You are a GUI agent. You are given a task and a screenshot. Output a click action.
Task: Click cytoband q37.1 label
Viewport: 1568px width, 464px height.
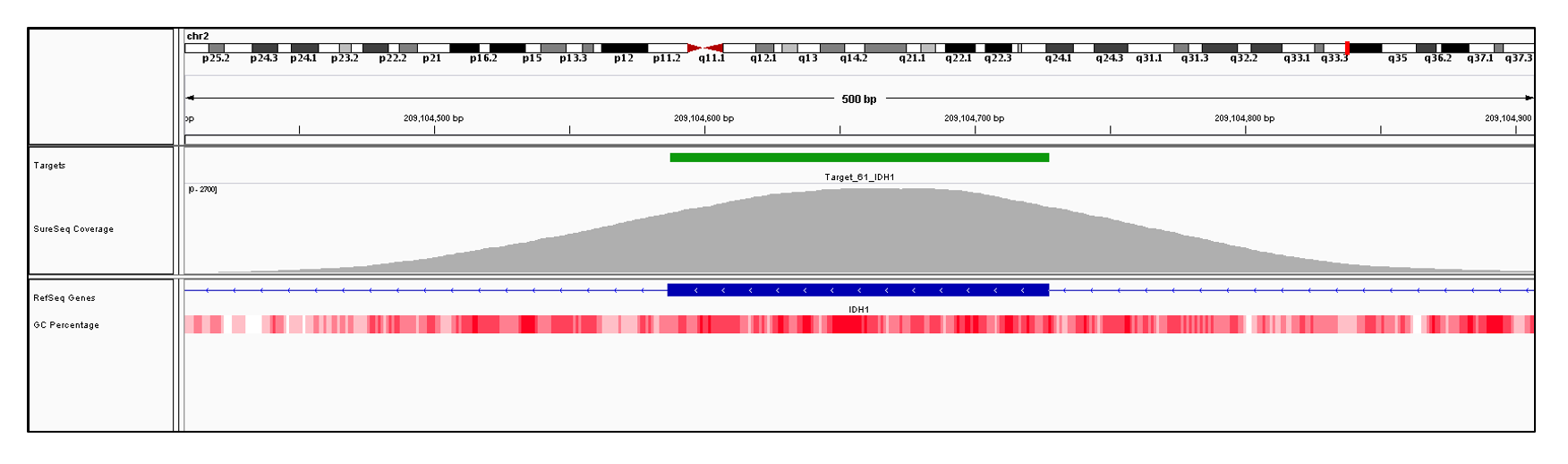[1480, 58]
